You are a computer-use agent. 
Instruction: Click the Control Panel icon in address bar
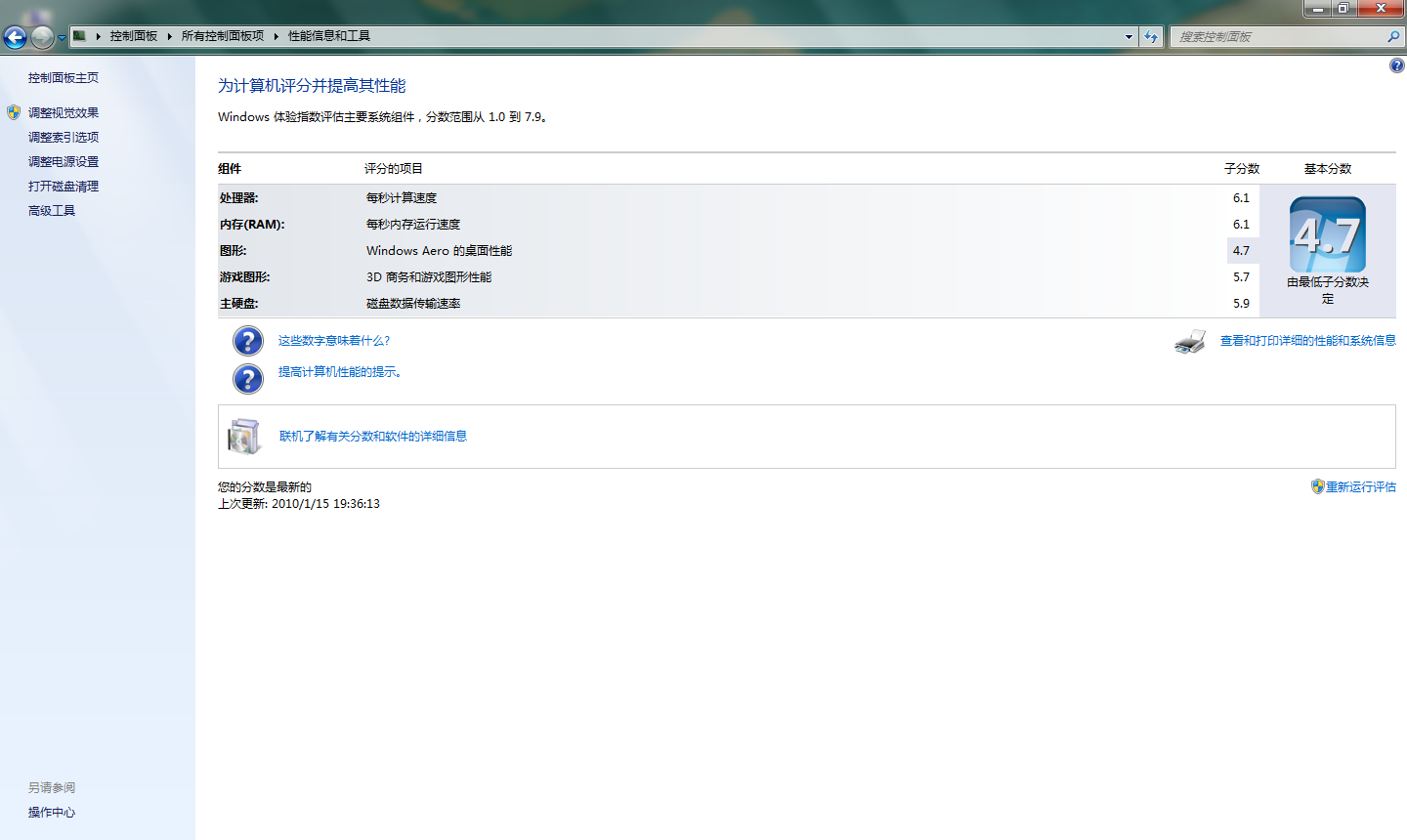click(80, 36)
